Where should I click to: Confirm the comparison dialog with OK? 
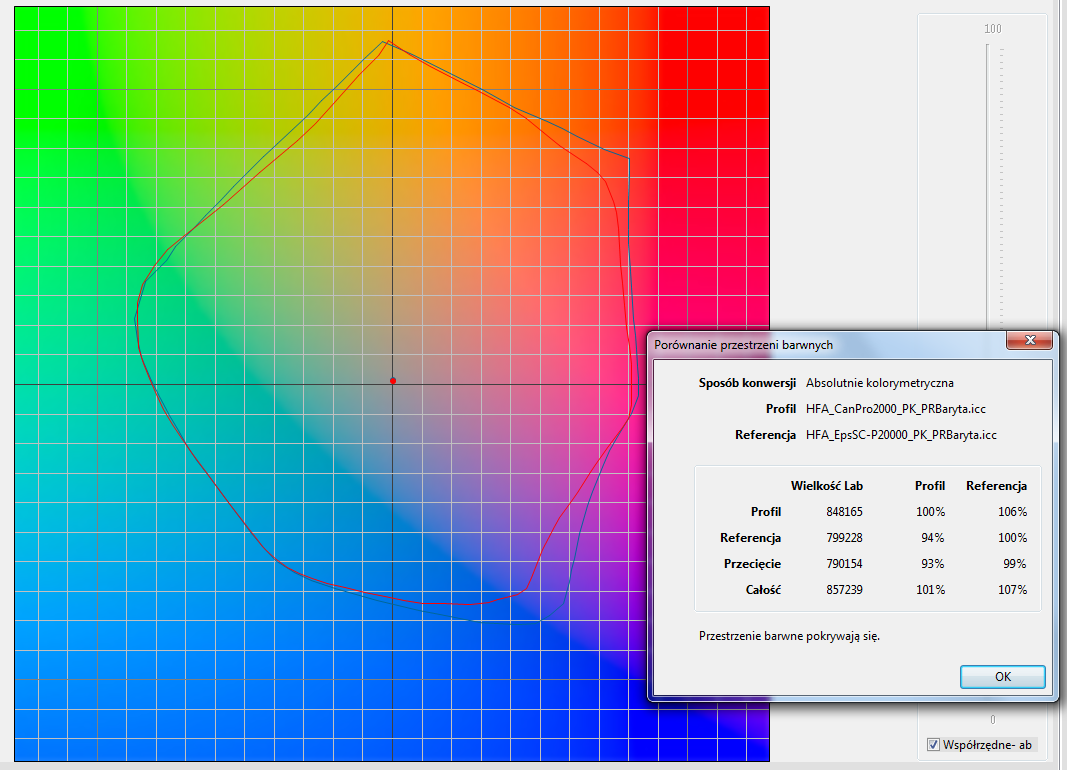tap(1002, 677)
